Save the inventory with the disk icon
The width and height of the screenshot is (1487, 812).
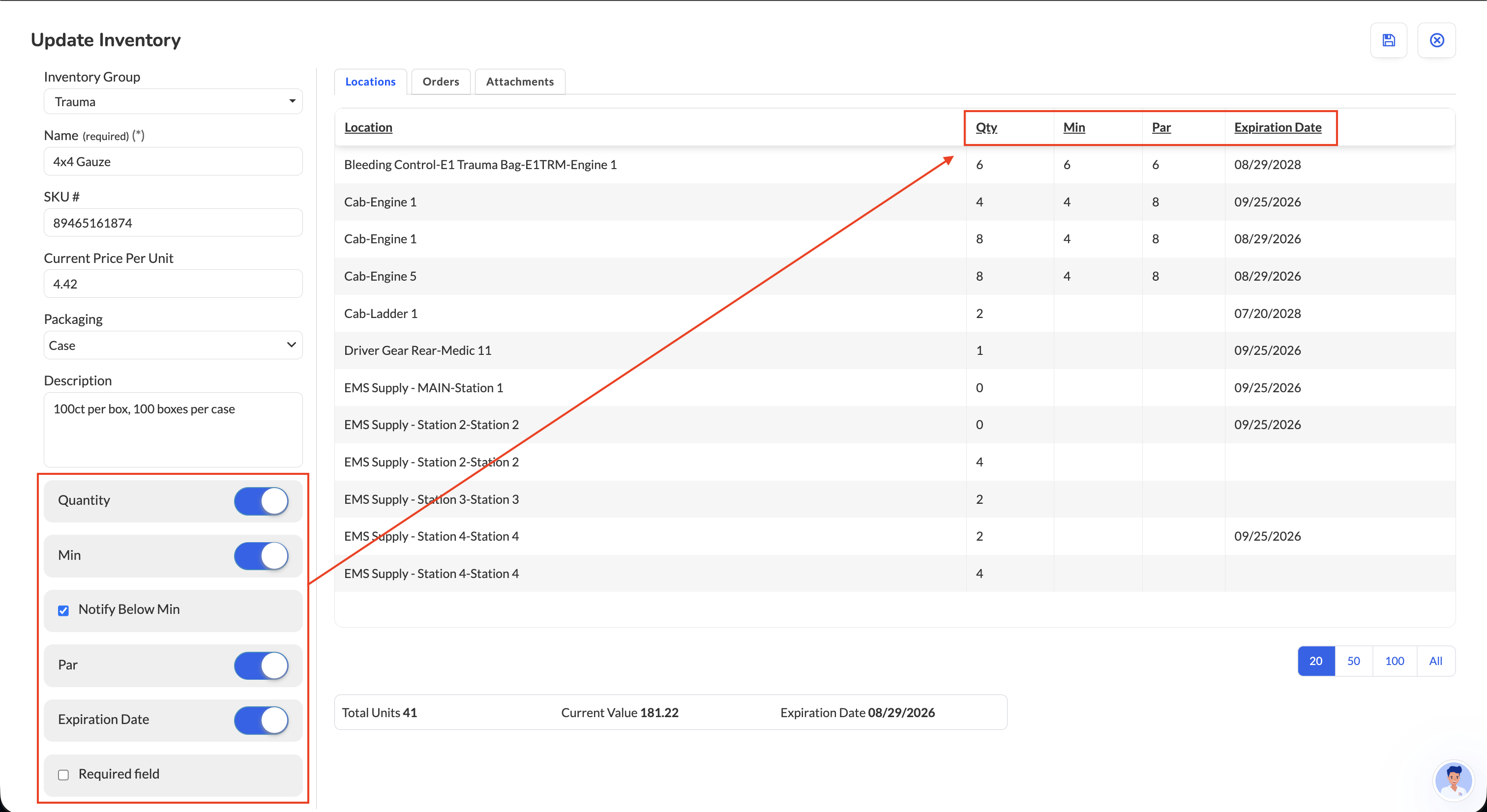click(1388, 40)
